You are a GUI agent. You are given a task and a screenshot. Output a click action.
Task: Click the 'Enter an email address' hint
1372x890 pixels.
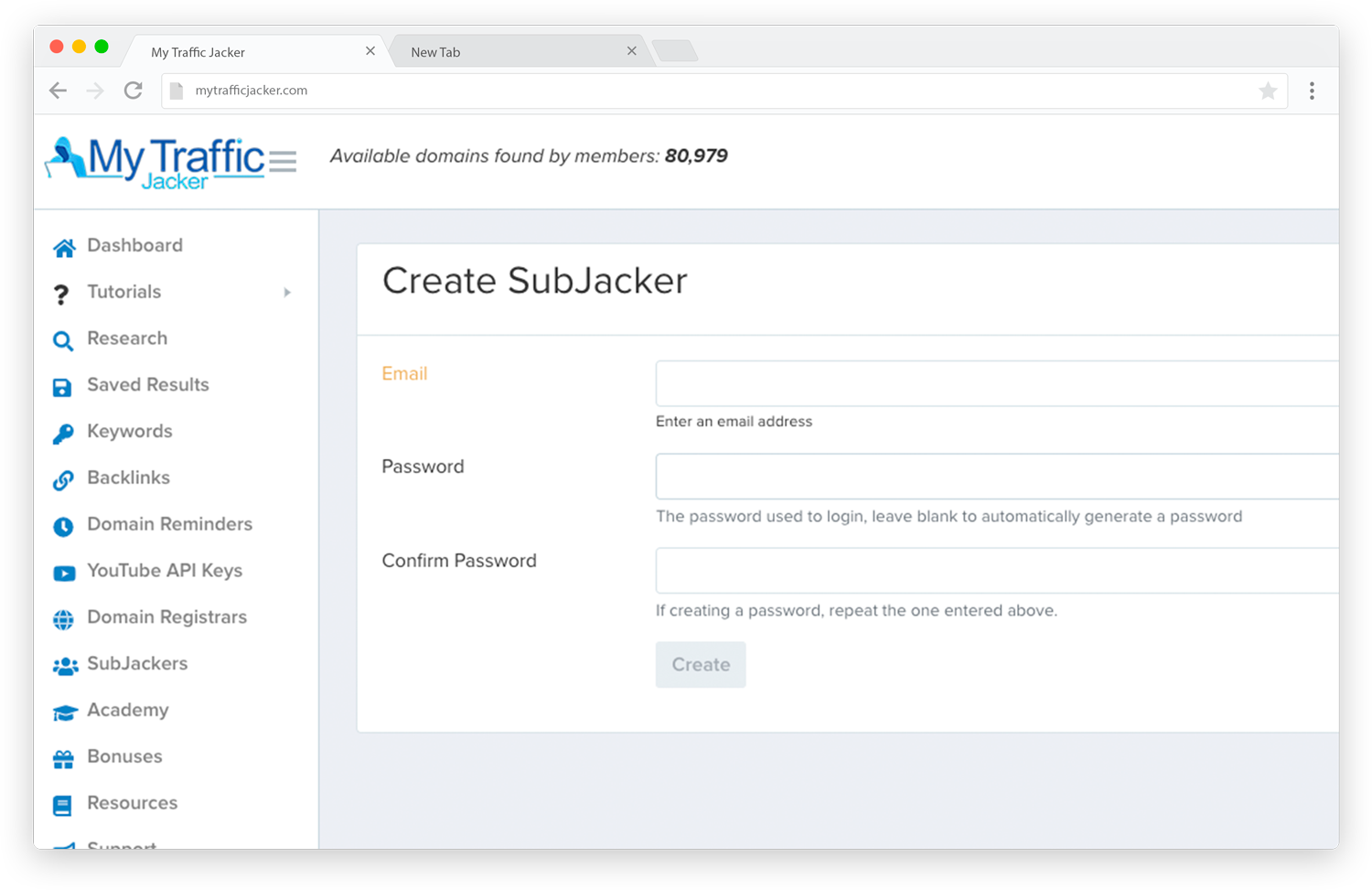(734, 422)
